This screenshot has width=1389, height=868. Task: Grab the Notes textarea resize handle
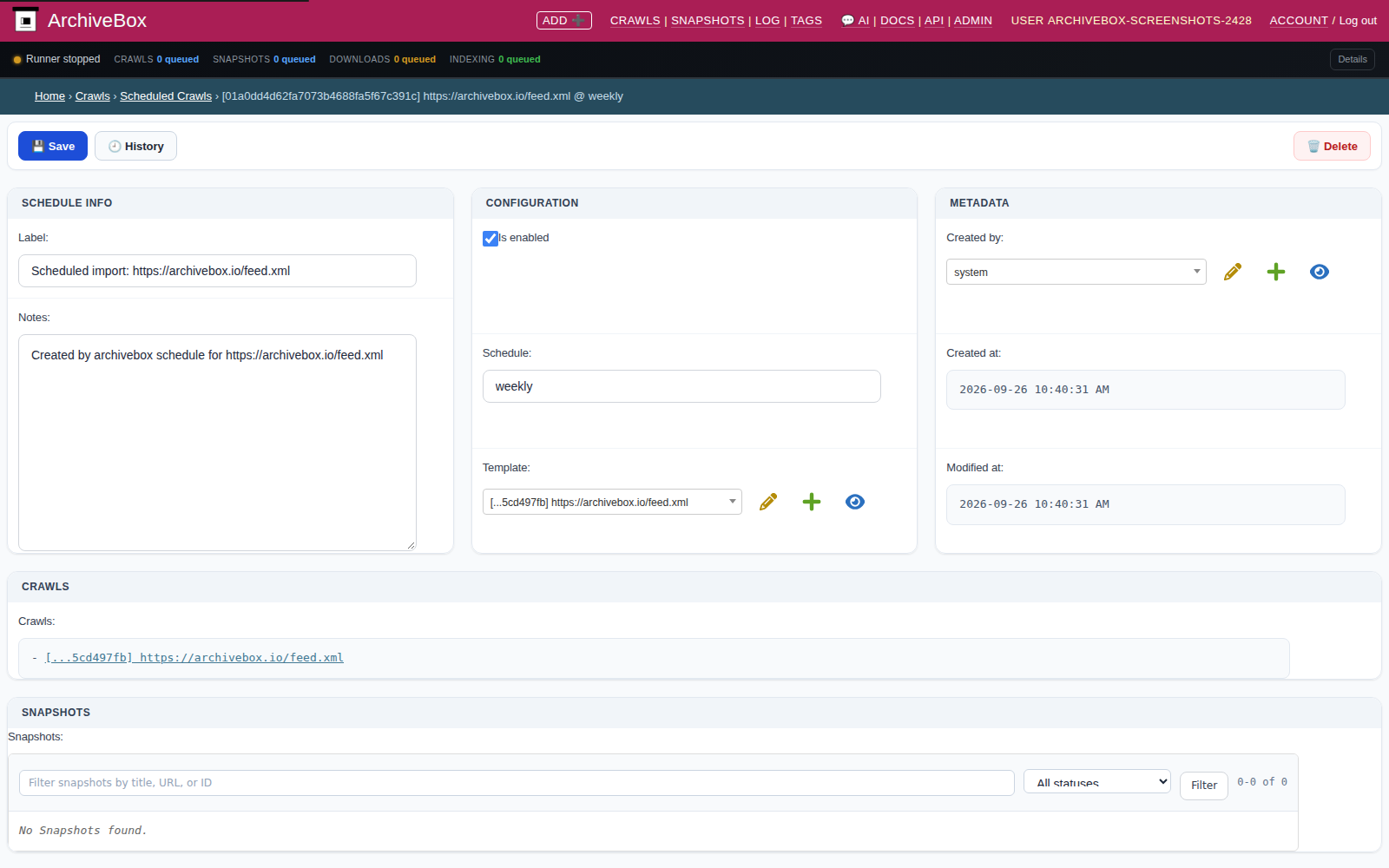411,545
